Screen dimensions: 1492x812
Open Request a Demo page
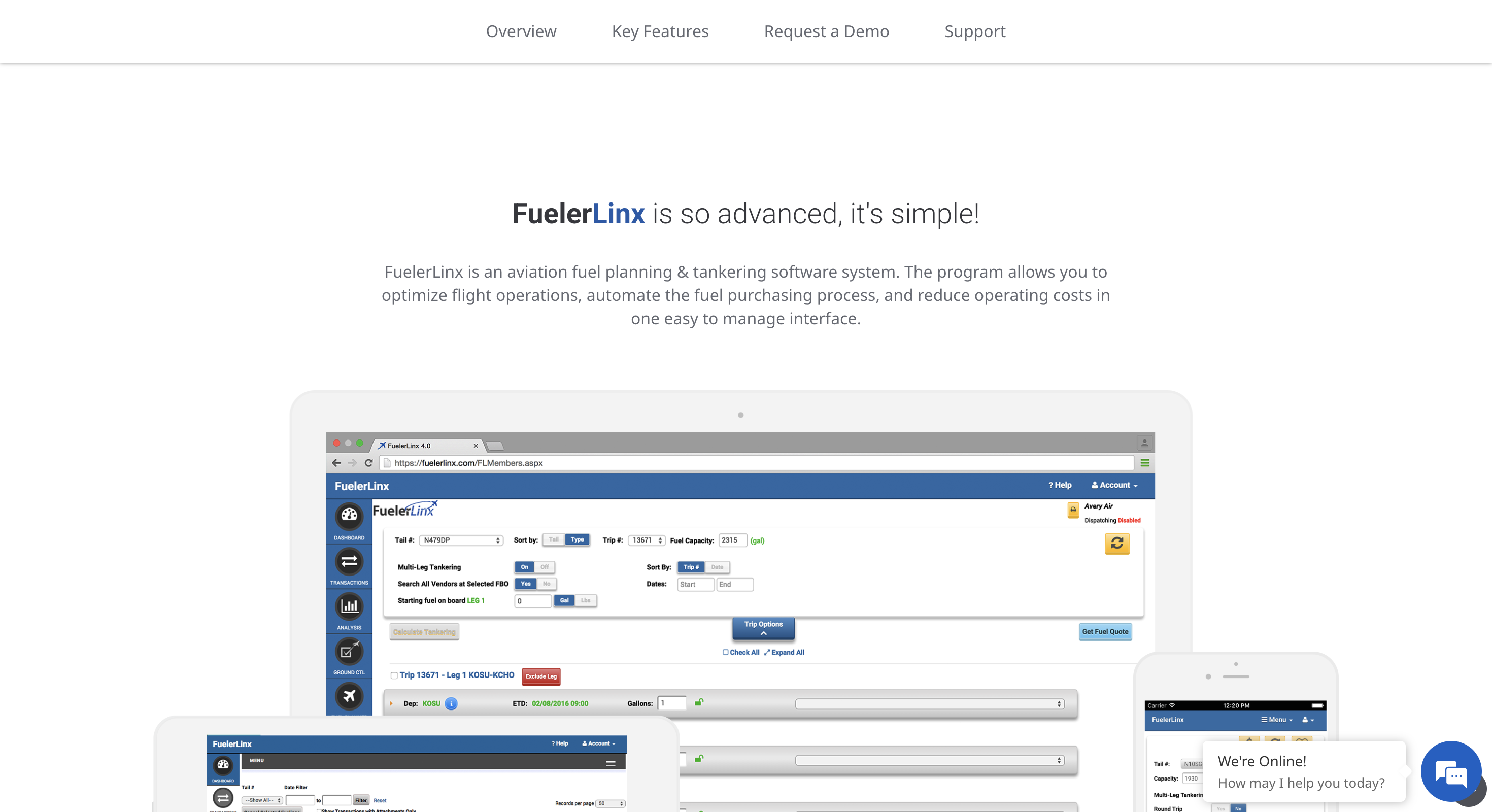[x=826, y=31]
